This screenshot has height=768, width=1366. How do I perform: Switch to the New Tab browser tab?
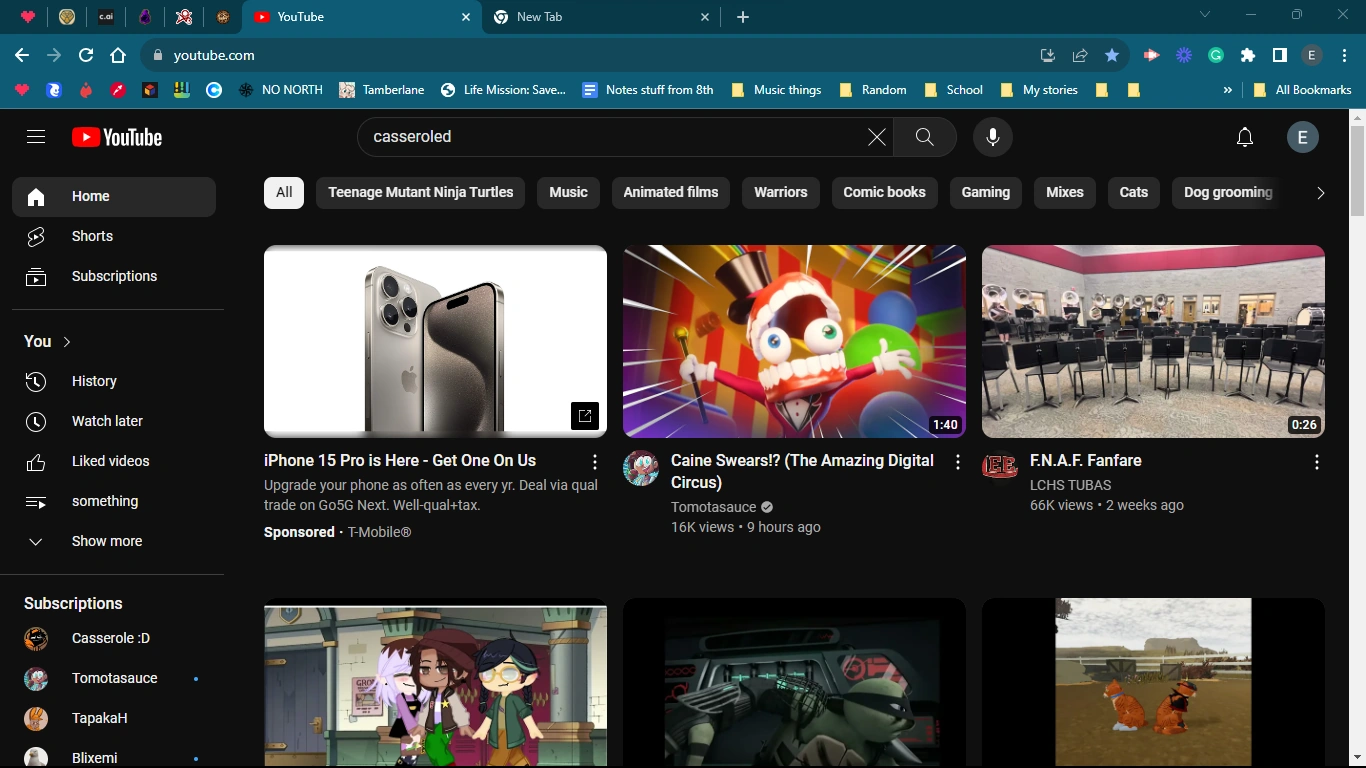(590, 17)
